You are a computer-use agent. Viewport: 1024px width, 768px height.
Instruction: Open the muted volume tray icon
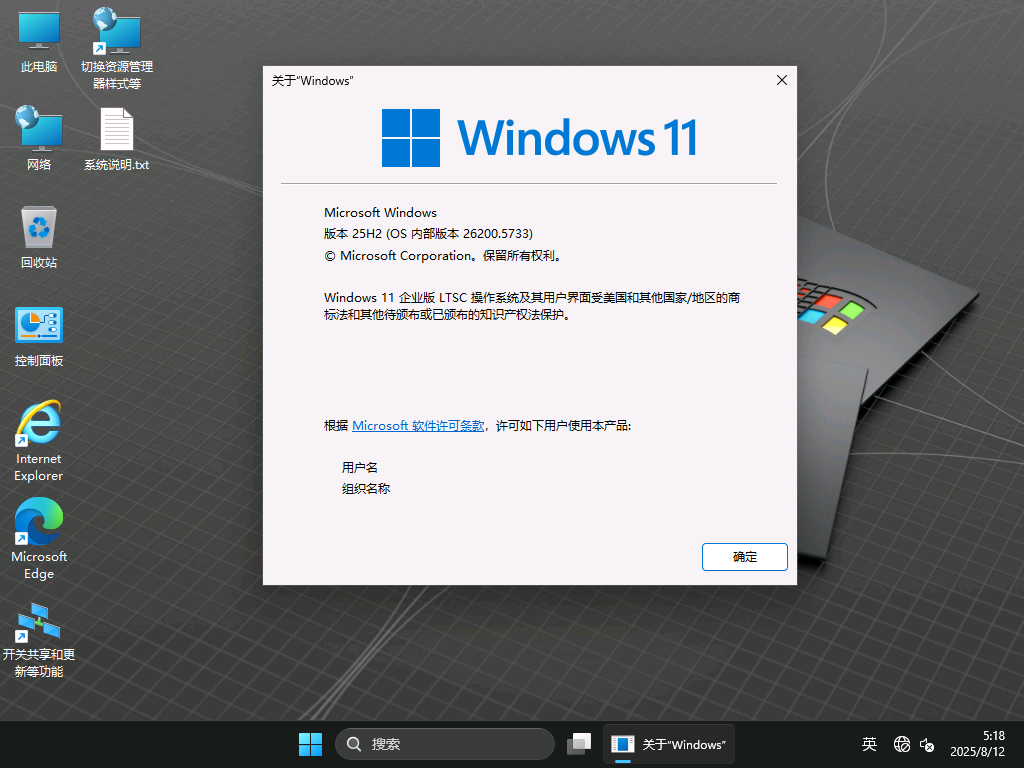click(x=927, y=744)
